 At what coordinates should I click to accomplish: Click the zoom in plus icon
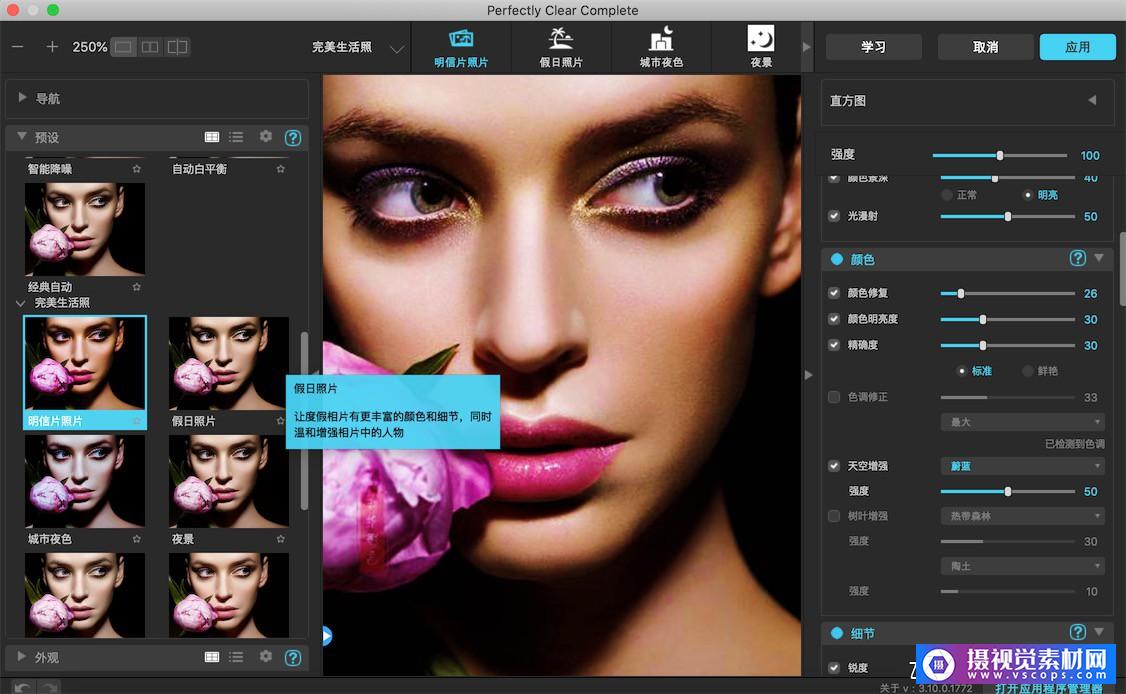52,47
